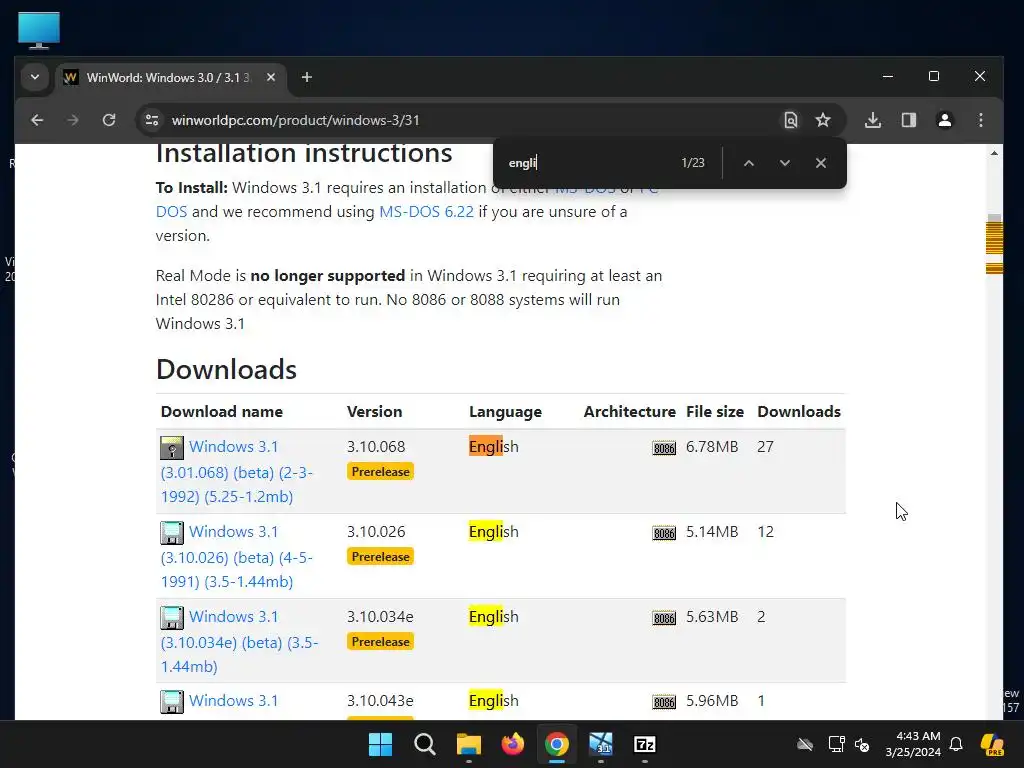Open Windows taskbar Search
The width and height of the screenshot is (1024, 768).
tap(424, 744)
